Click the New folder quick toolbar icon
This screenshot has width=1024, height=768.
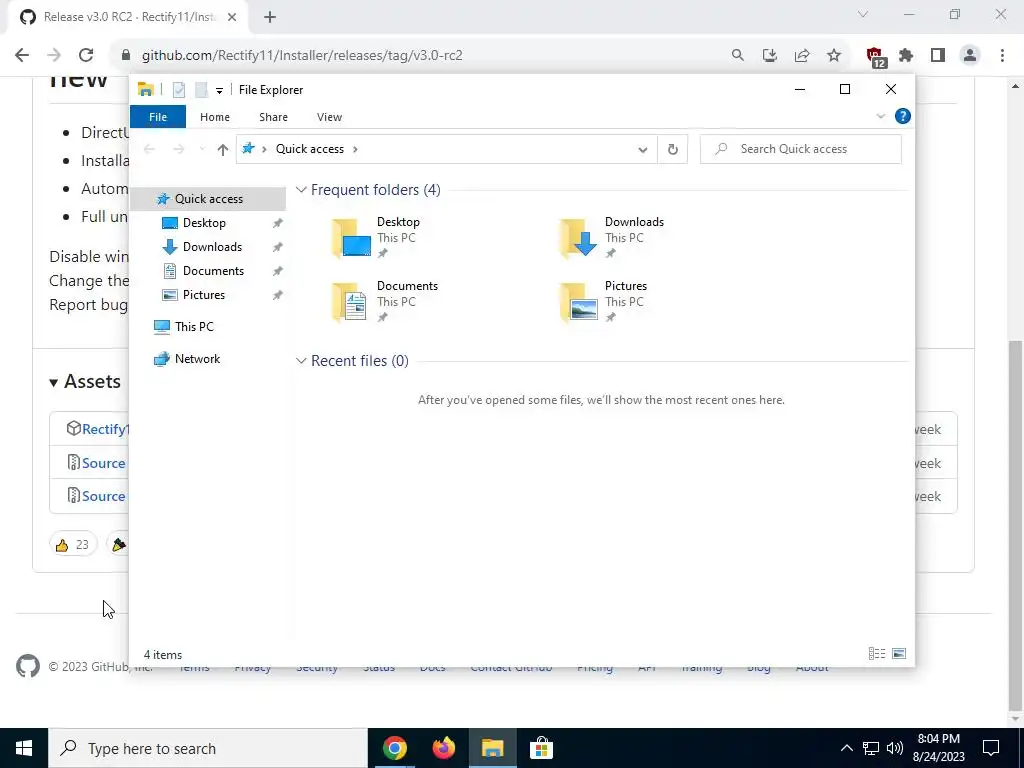click(x=201, y=90)
